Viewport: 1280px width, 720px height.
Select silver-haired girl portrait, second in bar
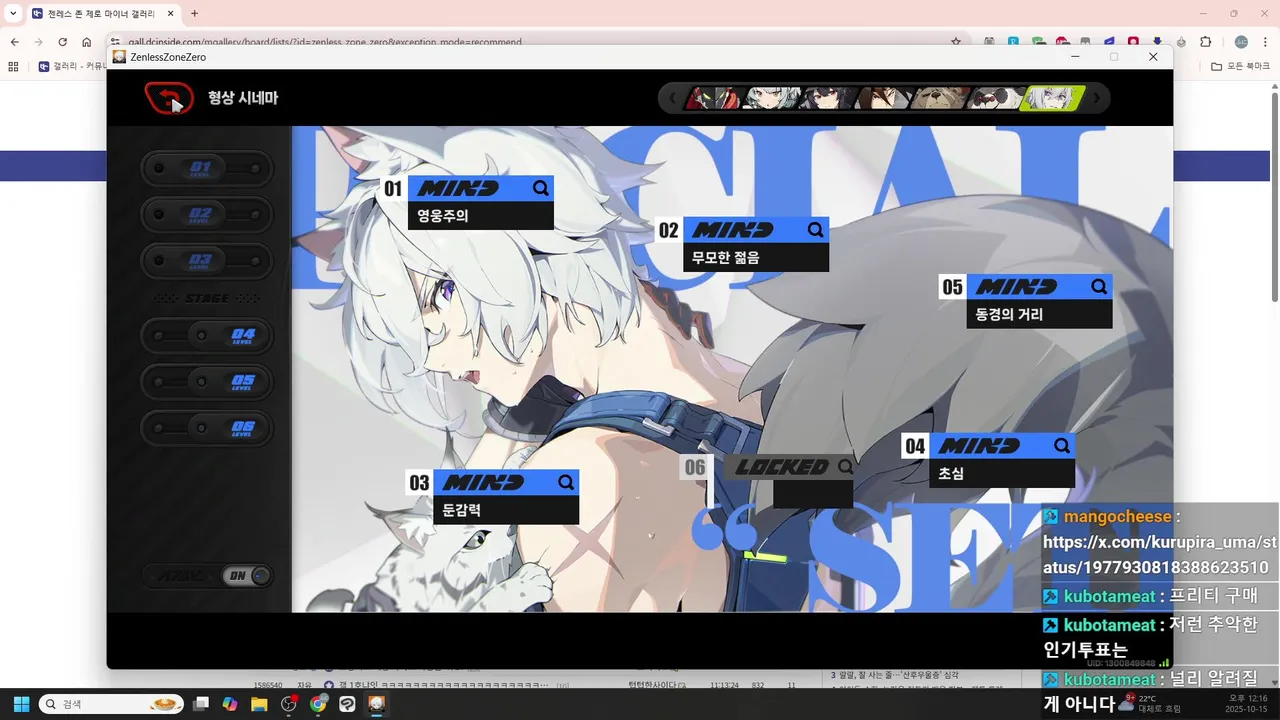tap(773, 98)
